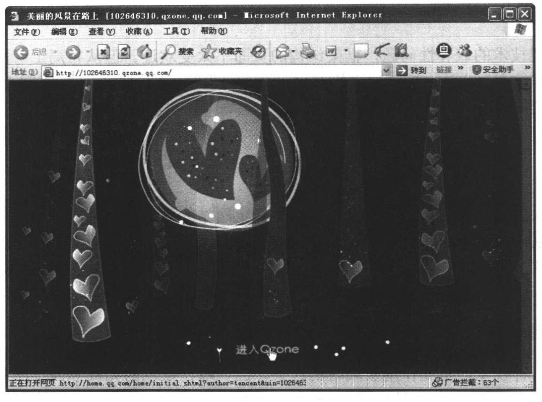Viewport: 542px width, 402px height.
Task: Open Search (搜索) magnifier icon
Action: tap(168, 52)
